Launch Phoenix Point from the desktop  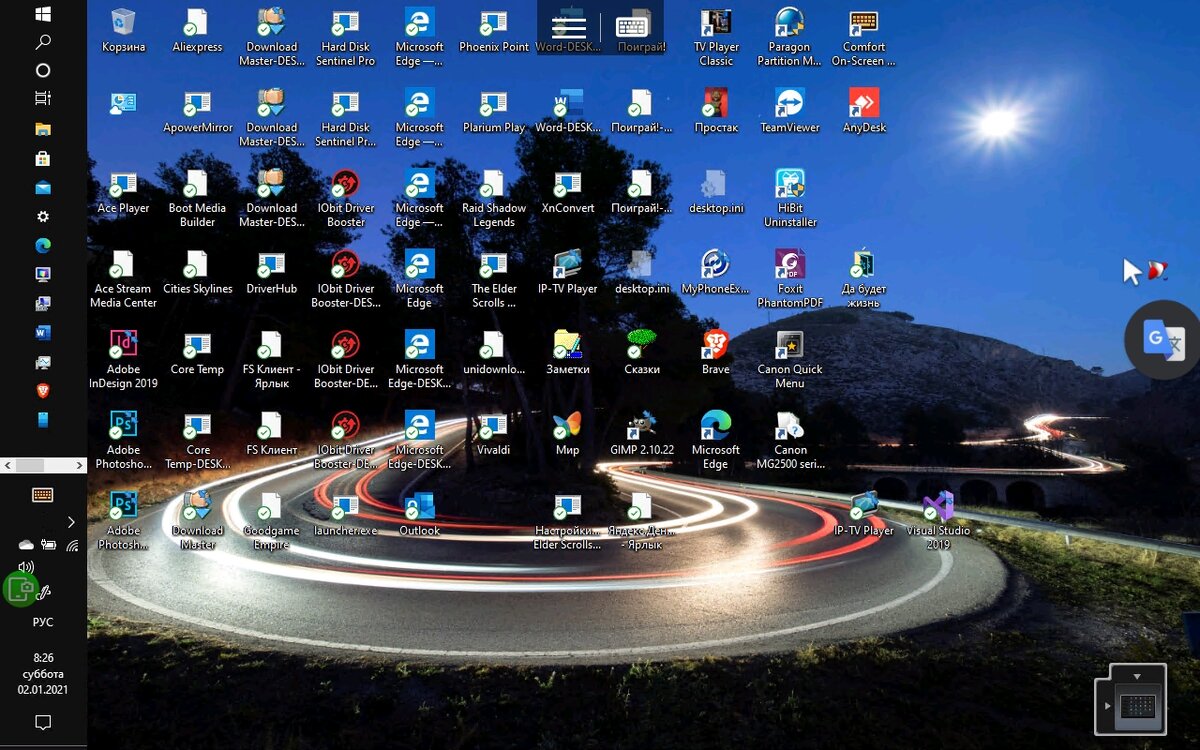tap(494, 31)
